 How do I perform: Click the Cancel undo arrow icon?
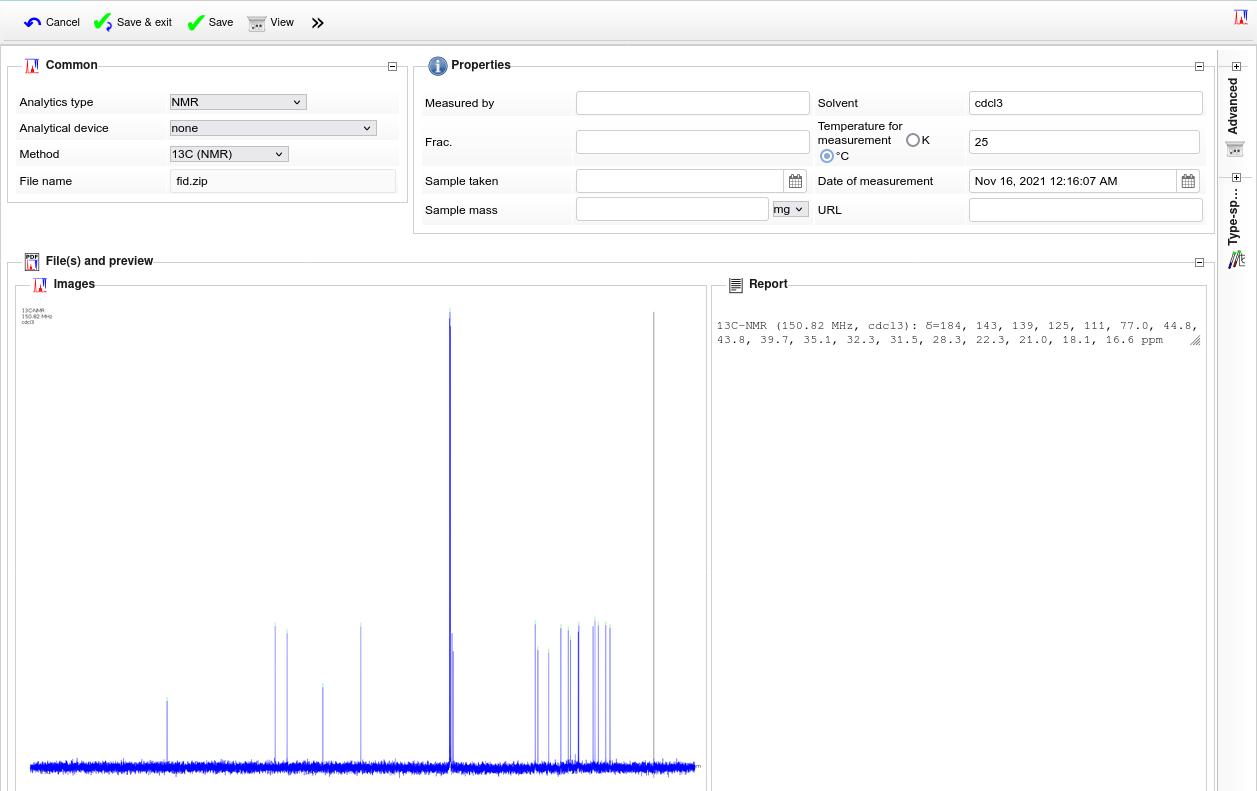point(33,22)
